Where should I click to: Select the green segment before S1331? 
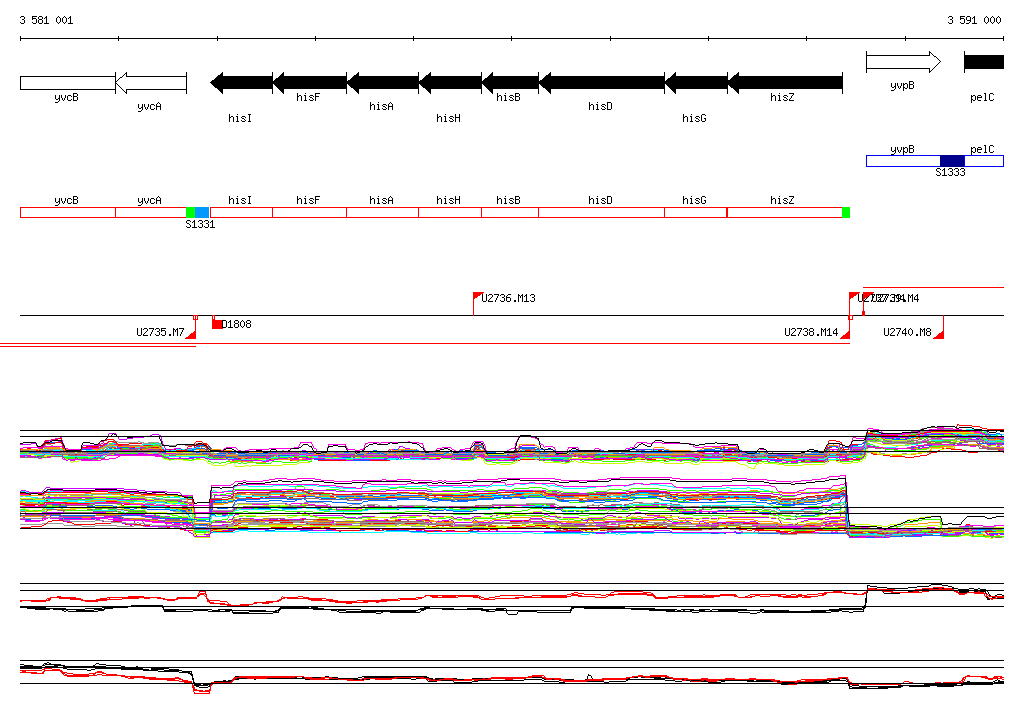point(191,212)
